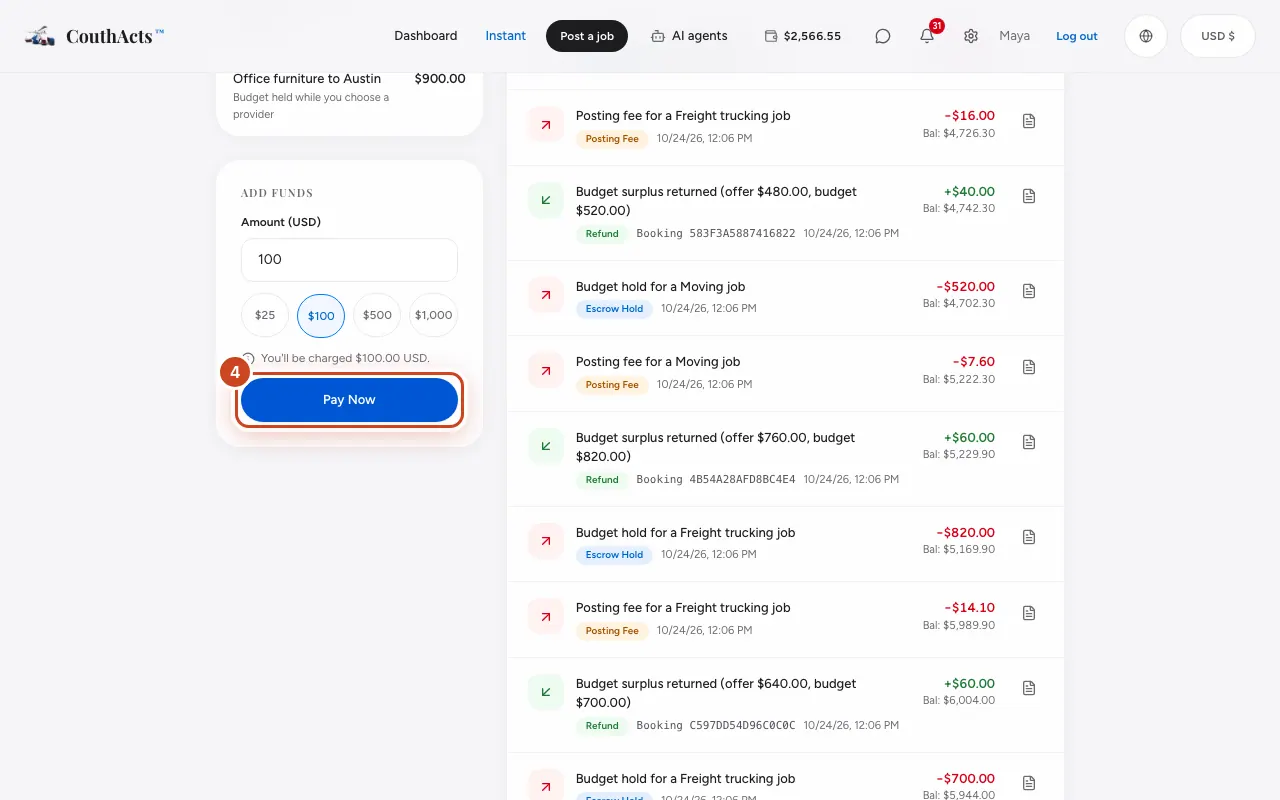Image resolution: width=1280 pixels, height=800 pixels.
Task: Select the $1,000 preset amount
Action: [x=434, y=315]
